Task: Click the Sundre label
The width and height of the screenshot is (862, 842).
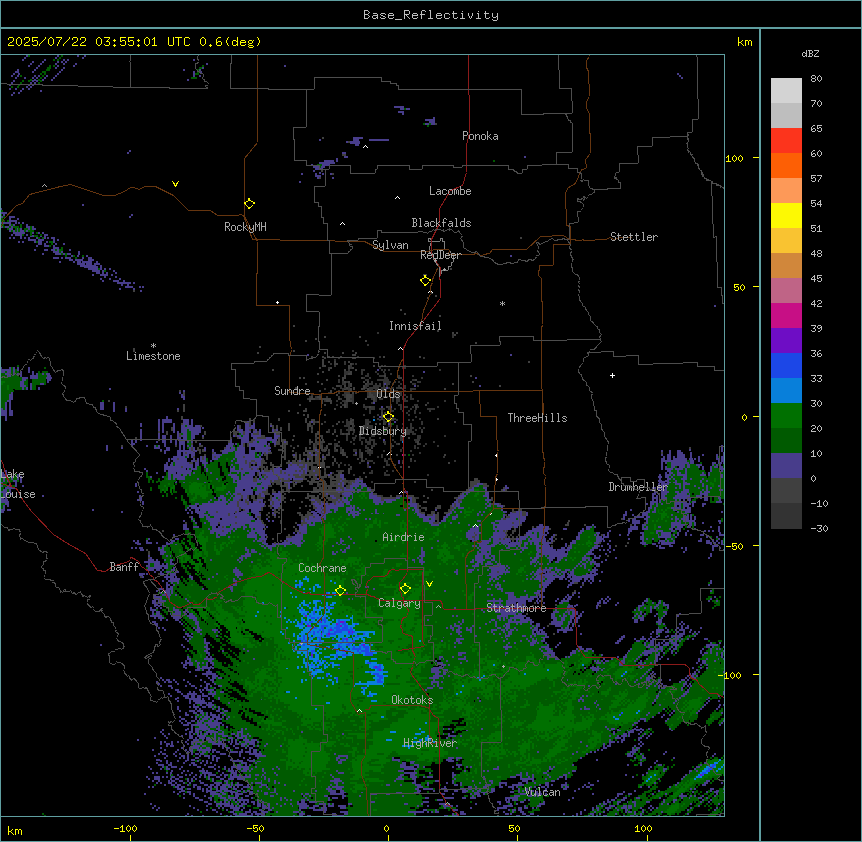Action: tap(292, 391)
